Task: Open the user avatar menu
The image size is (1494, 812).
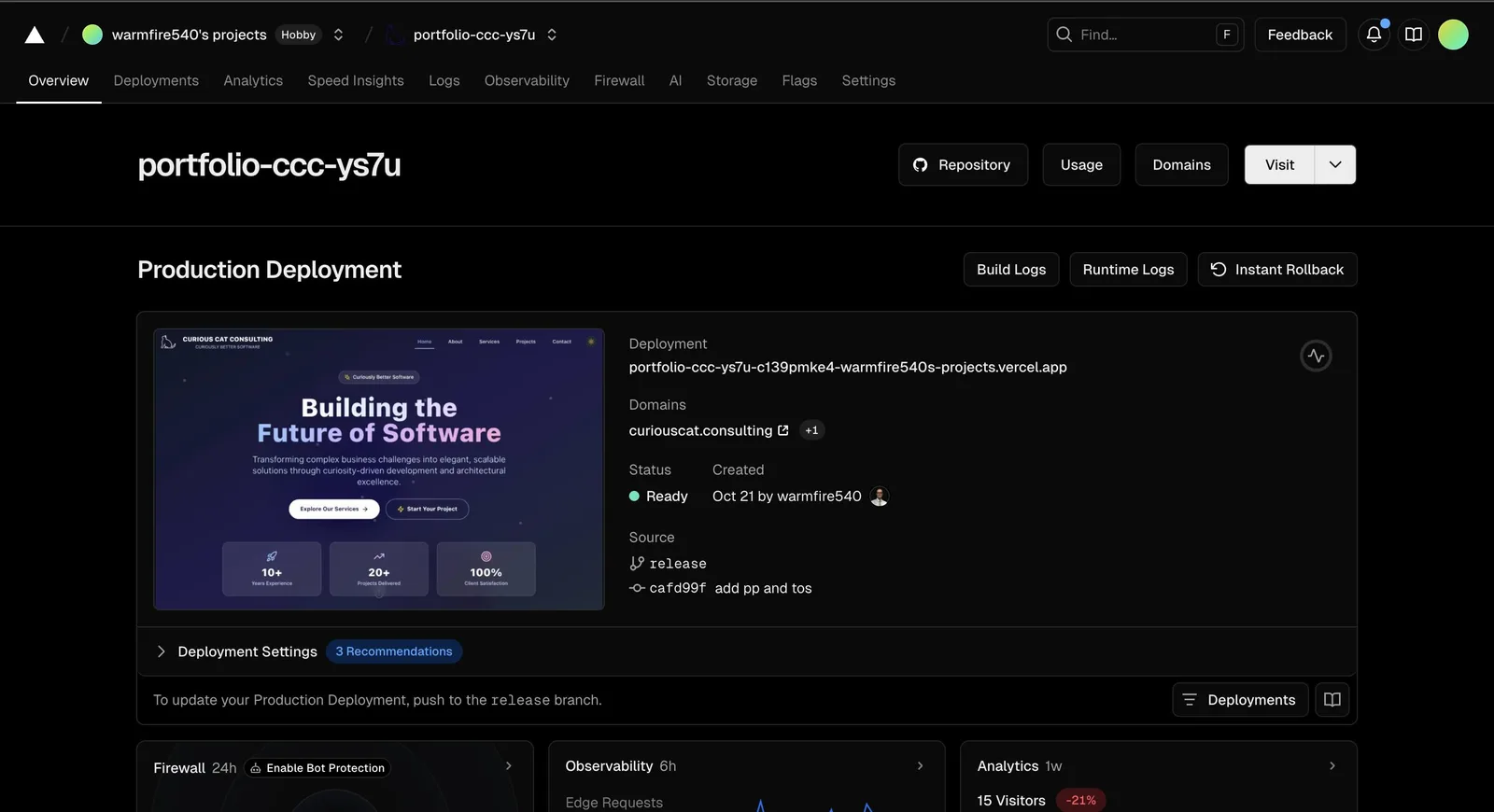Action: (1453, 35)
